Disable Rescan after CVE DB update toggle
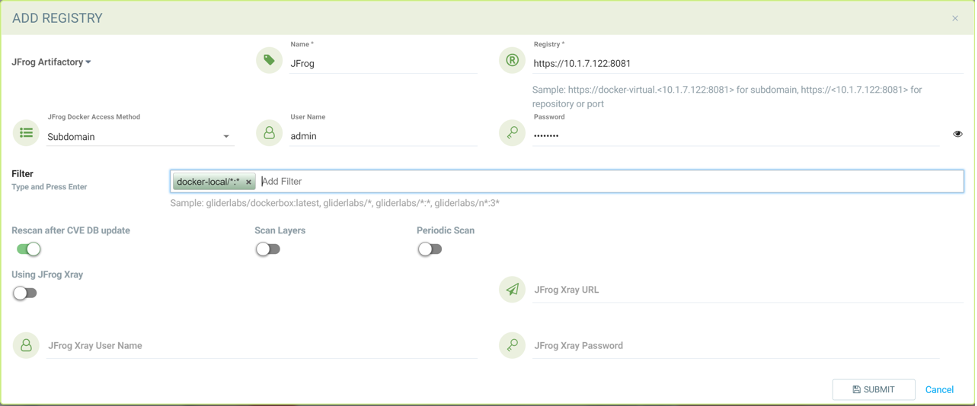 [x=29, y=249]
